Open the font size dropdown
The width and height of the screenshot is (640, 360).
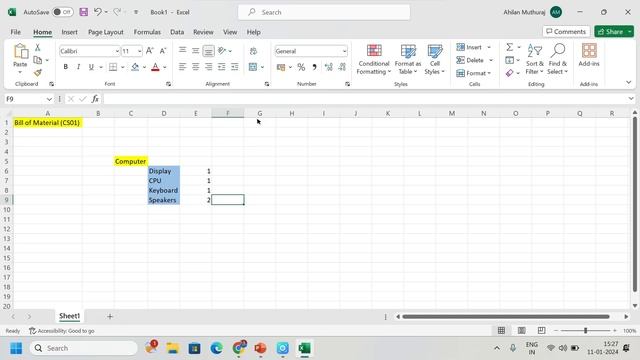point(140,51)
